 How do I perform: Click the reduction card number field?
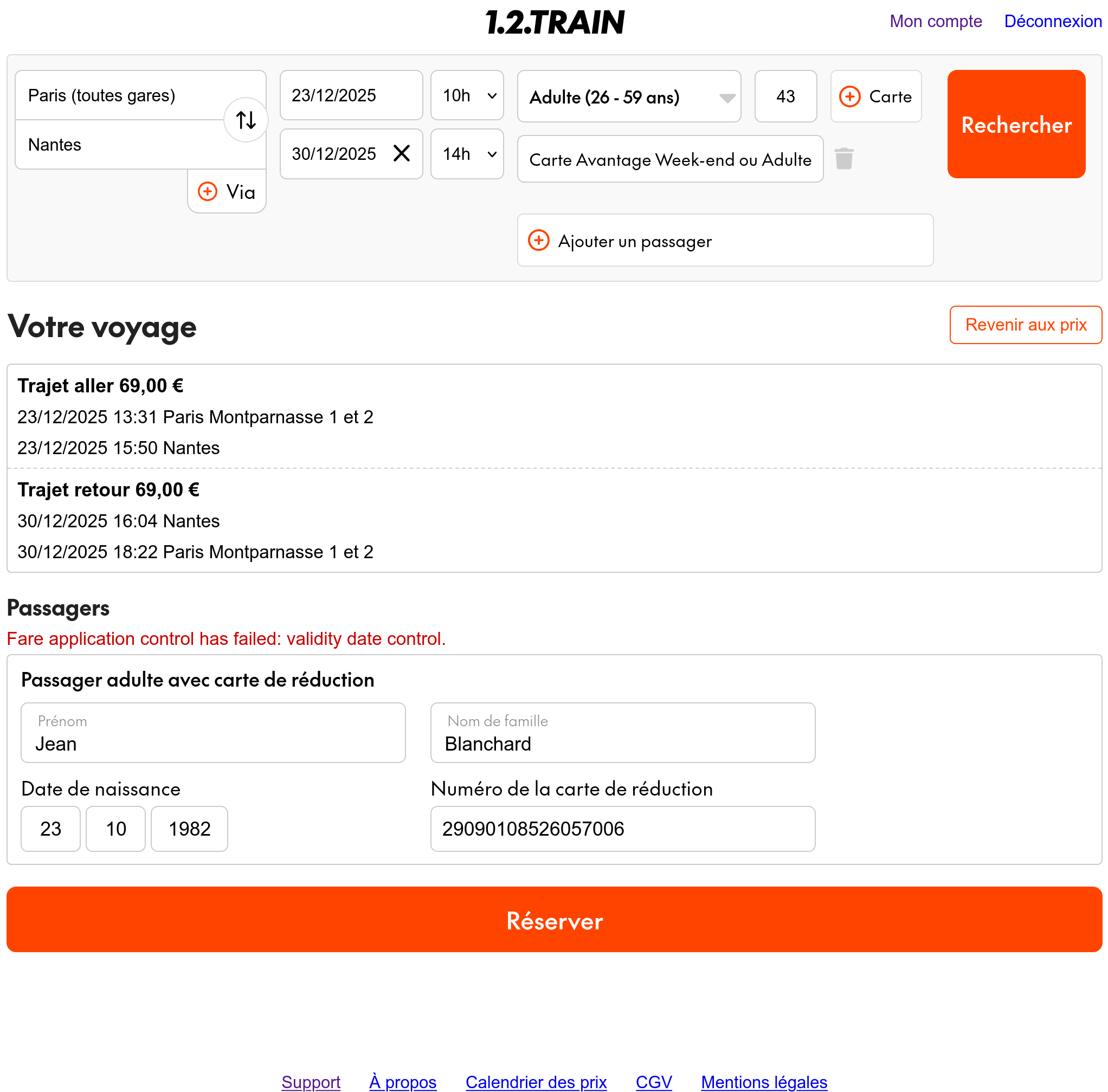click(x=622, y=828)
